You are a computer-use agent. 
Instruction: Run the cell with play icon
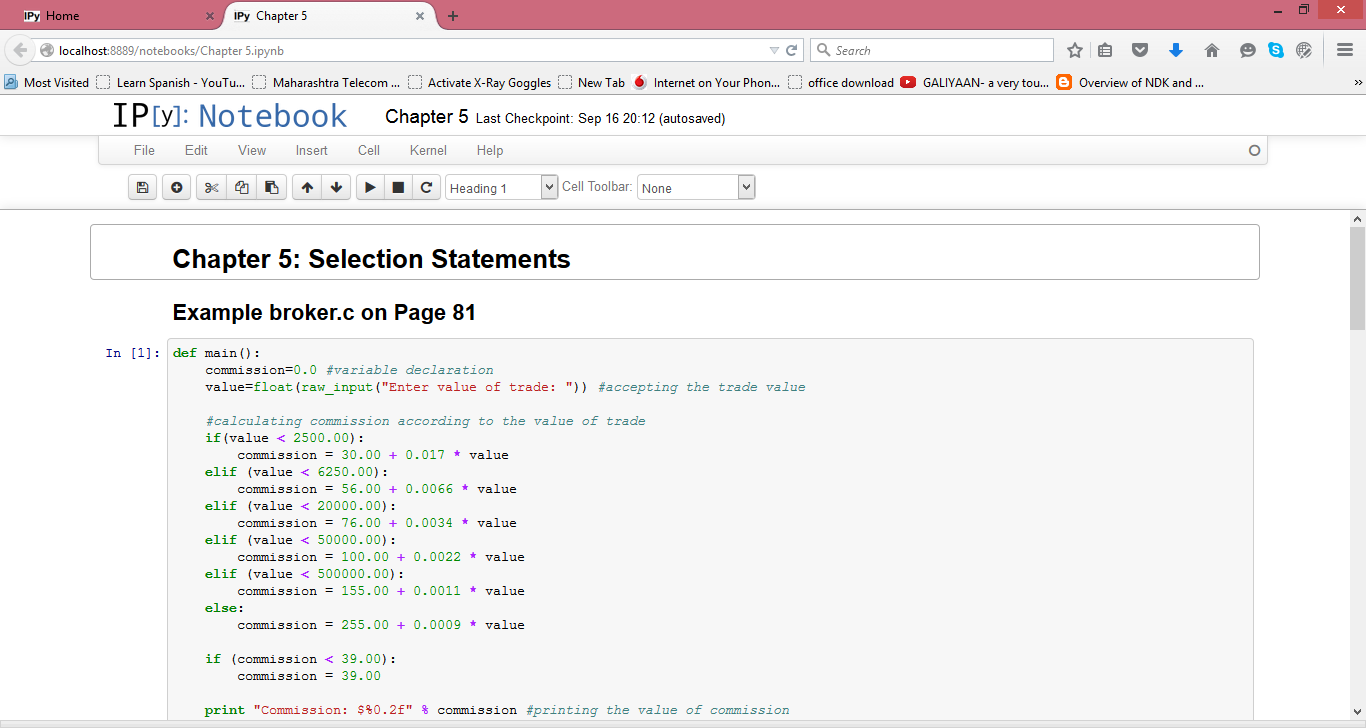click(x=370, y=188)
